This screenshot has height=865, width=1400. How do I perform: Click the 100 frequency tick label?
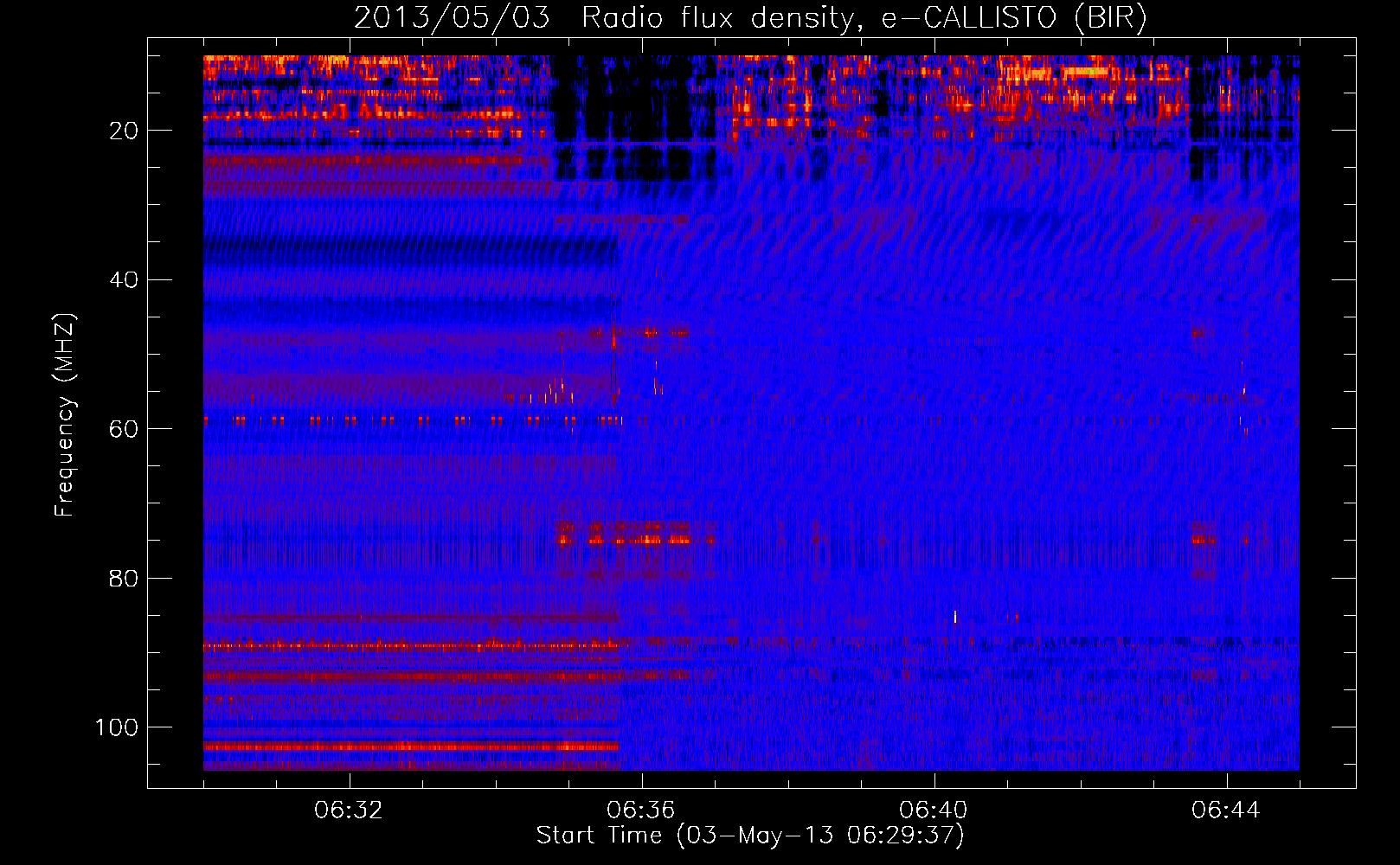(x=117, y=727)
